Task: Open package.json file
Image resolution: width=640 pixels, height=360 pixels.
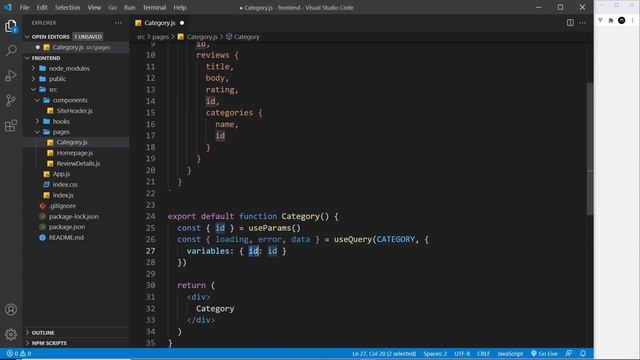Action: (x=67, y=227)
